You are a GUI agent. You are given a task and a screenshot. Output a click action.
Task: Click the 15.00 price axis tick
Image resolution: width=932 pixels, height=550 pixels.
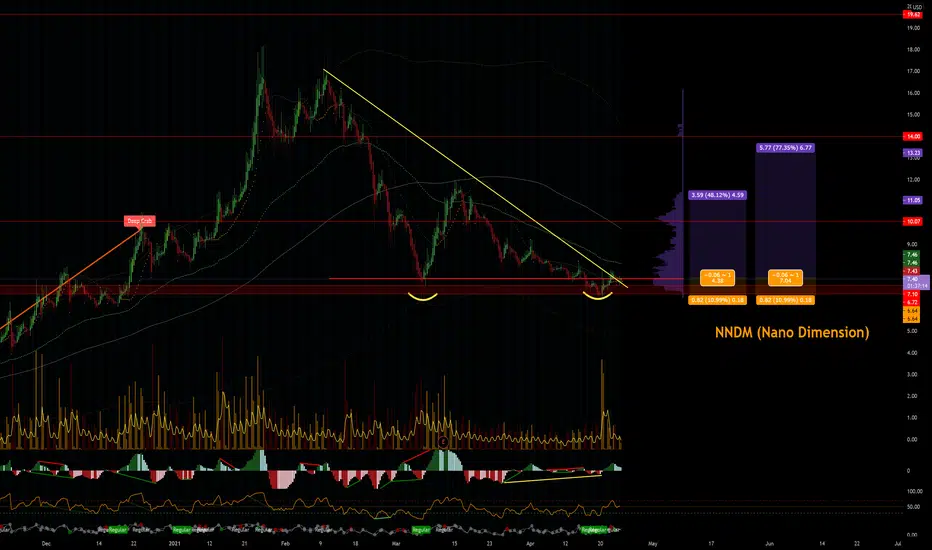point(913,115)
